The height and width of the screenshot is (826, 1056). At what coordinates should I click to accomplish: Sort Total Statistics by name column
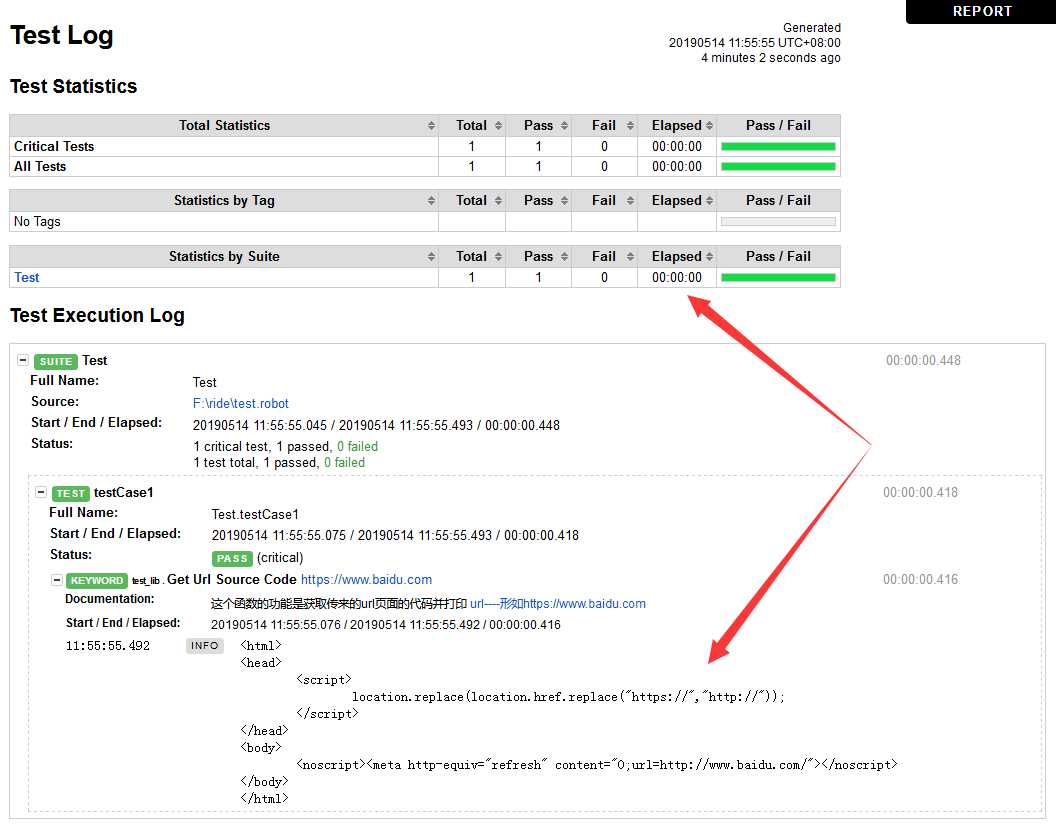click(431, 126)
